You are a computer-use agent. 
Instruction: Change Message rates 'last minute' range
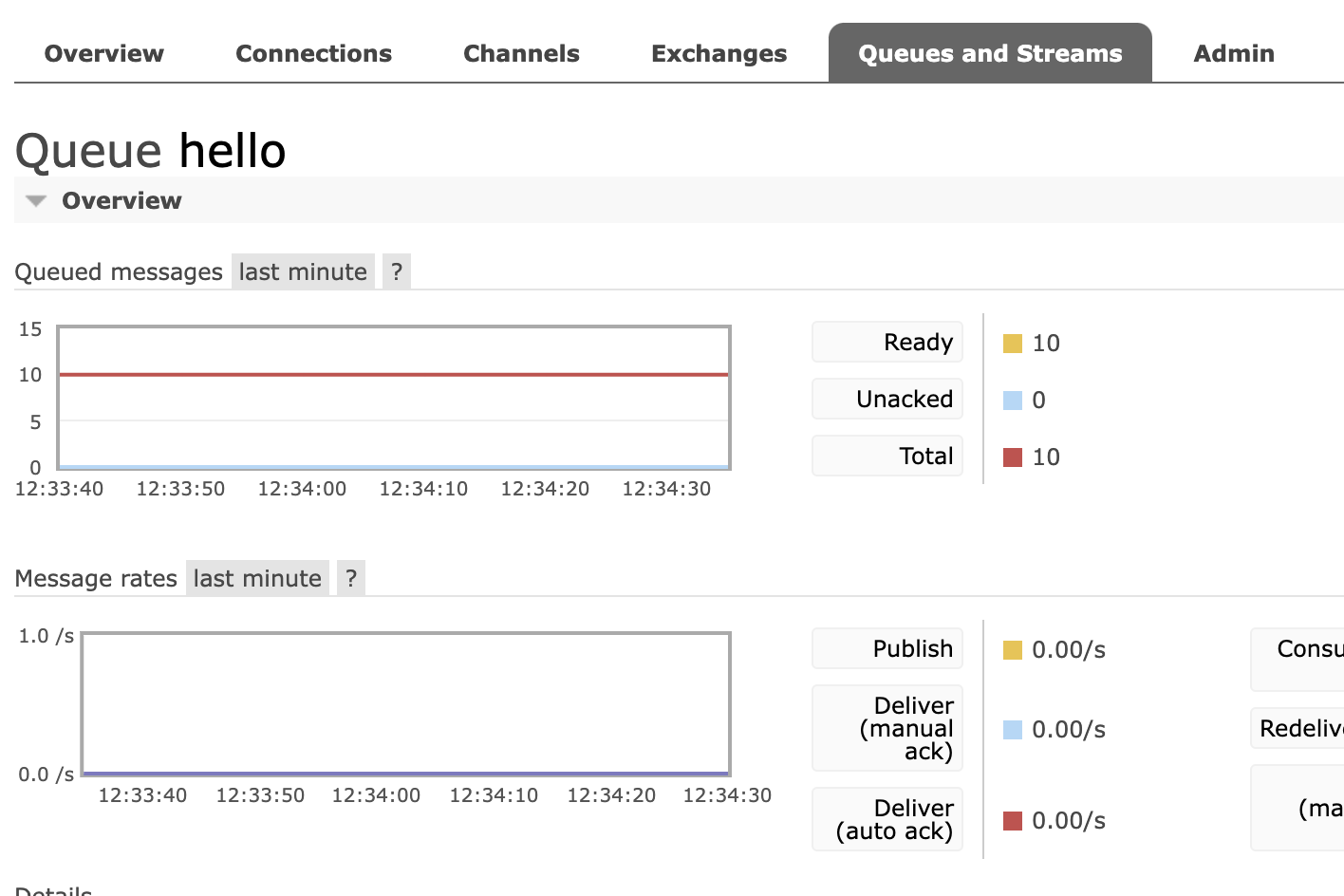(257, 578)
